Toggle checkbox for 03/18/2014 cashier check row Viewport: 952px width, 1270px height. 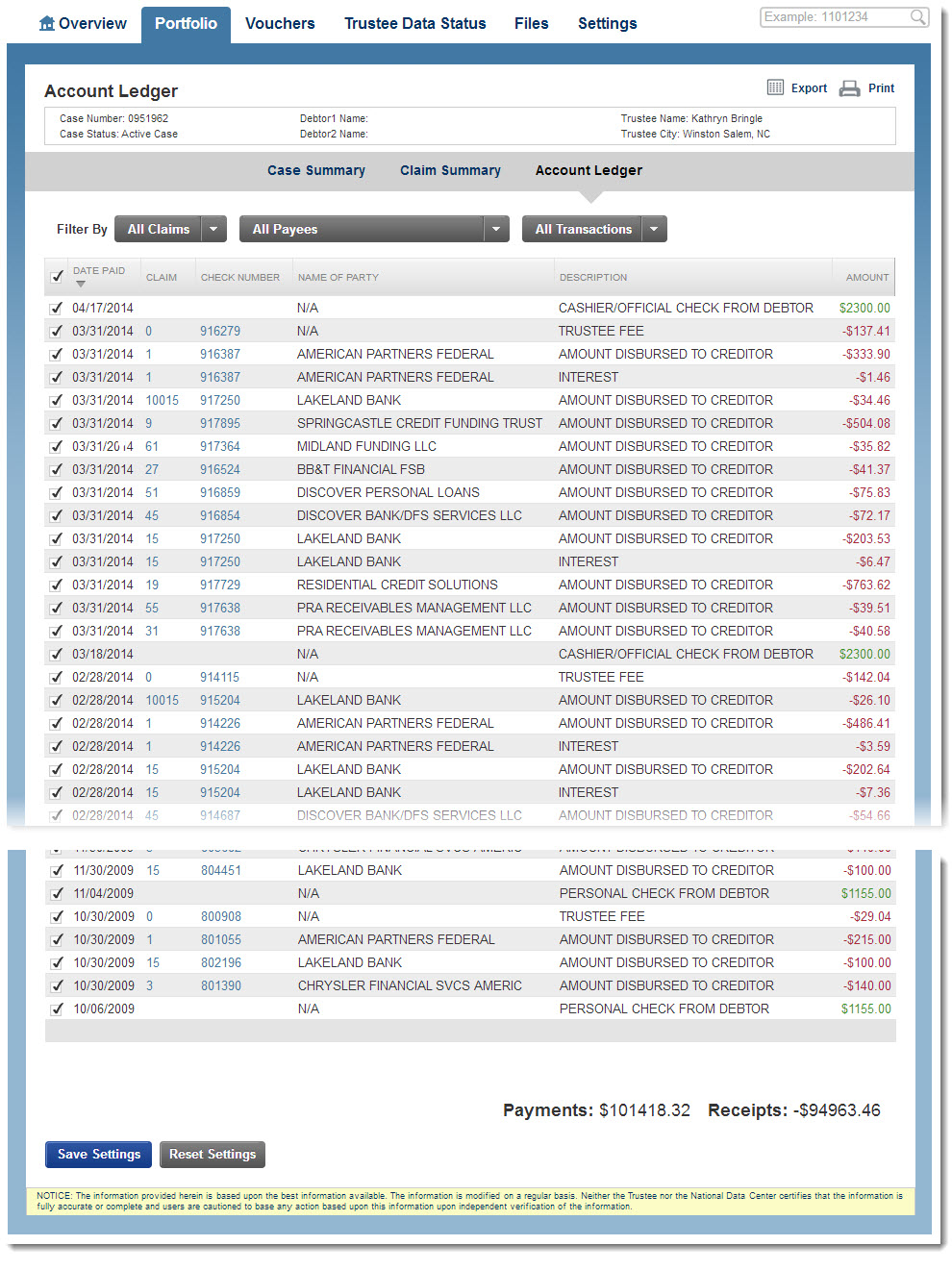(57, 655)
